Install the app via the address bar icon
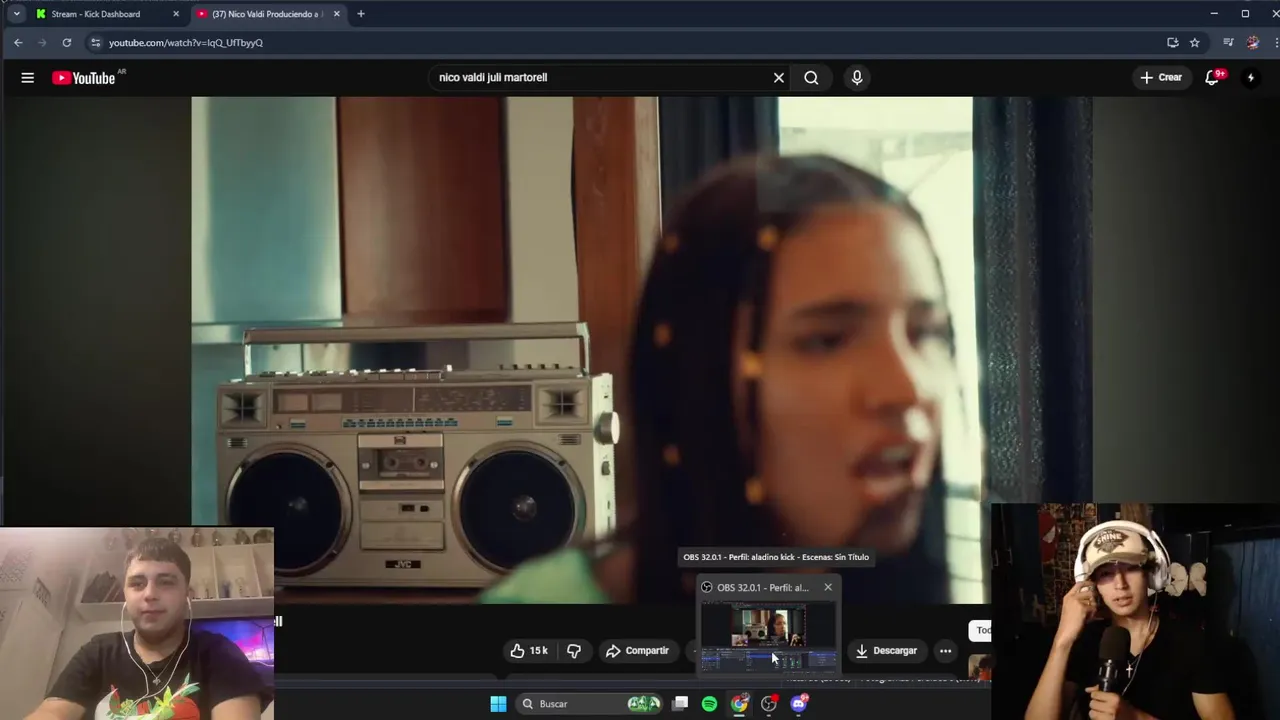The height and width of the screenshot is (720, 1280). (1173, 43)
